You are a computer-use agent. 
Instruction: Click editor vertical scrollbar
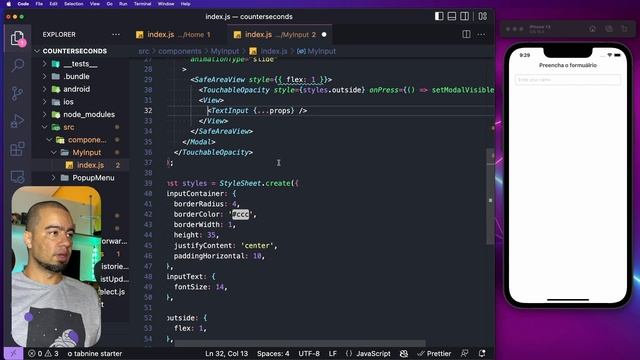click(x=490, y=197)
